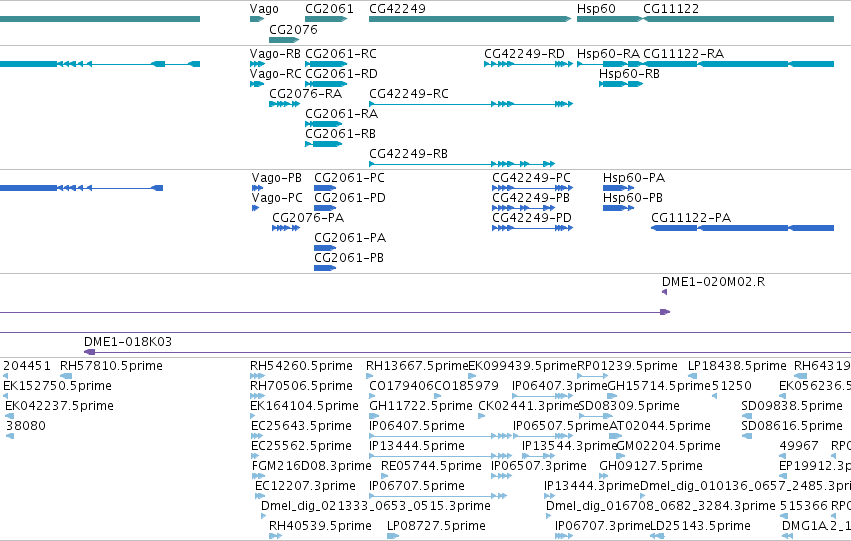Screen dimensions: 851x541
Task: Click protein CG42249-PB
Action: 531,198
